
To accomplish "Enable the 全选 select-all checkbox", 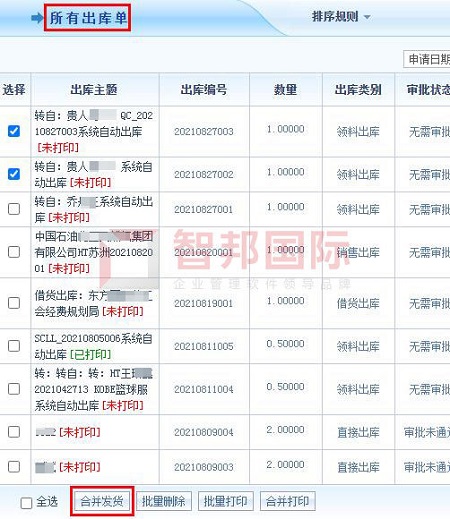I will click(x=26, y=503).
